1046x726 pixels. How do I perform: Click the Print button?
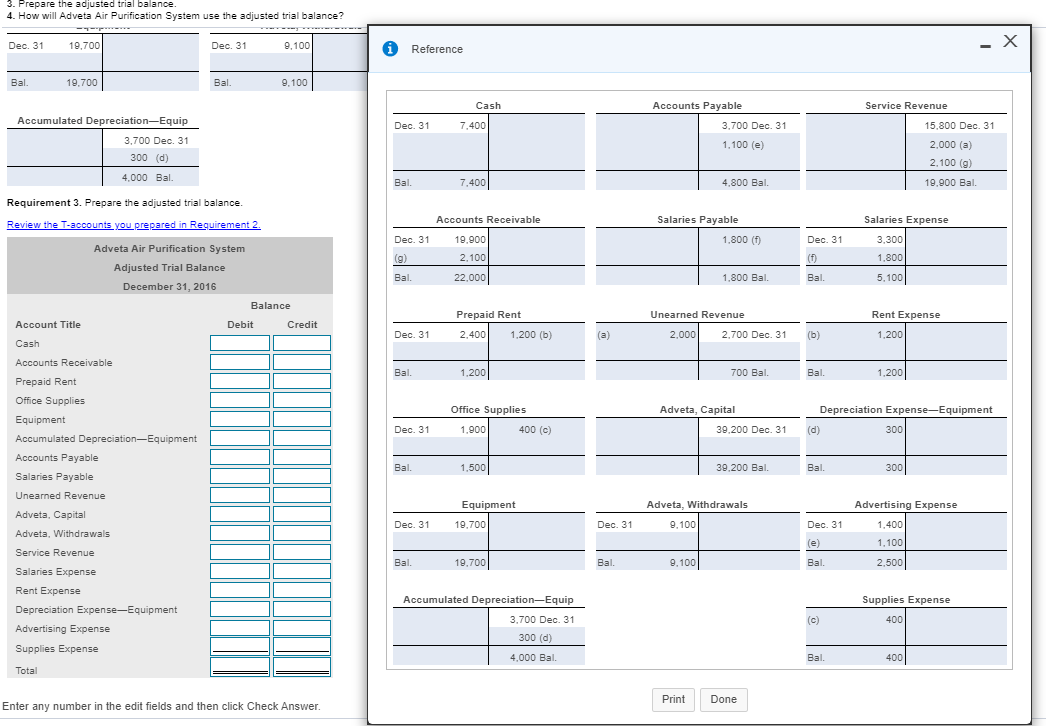click(x=673, y=699)
